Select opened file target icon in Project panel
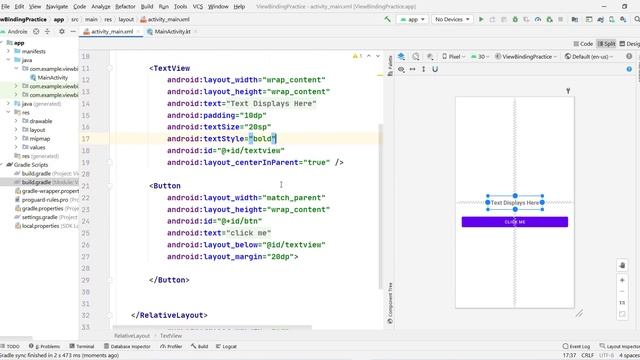The width and height of the screenshot is (640, 360). point(36,31)
